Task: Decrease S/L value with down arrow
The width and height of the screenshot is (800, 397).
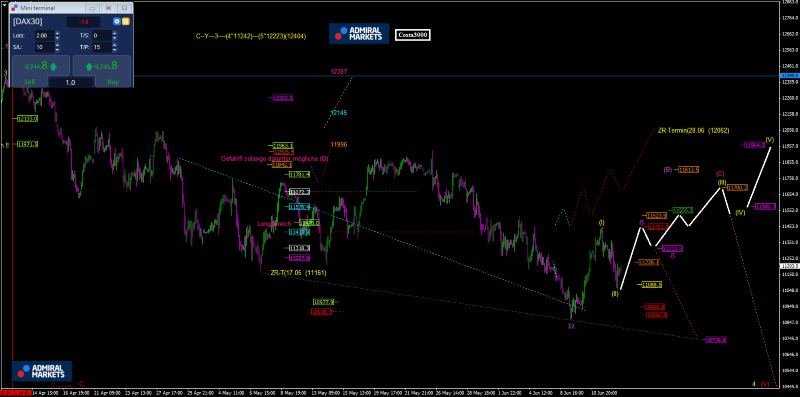Action: (x=57, y=49)
